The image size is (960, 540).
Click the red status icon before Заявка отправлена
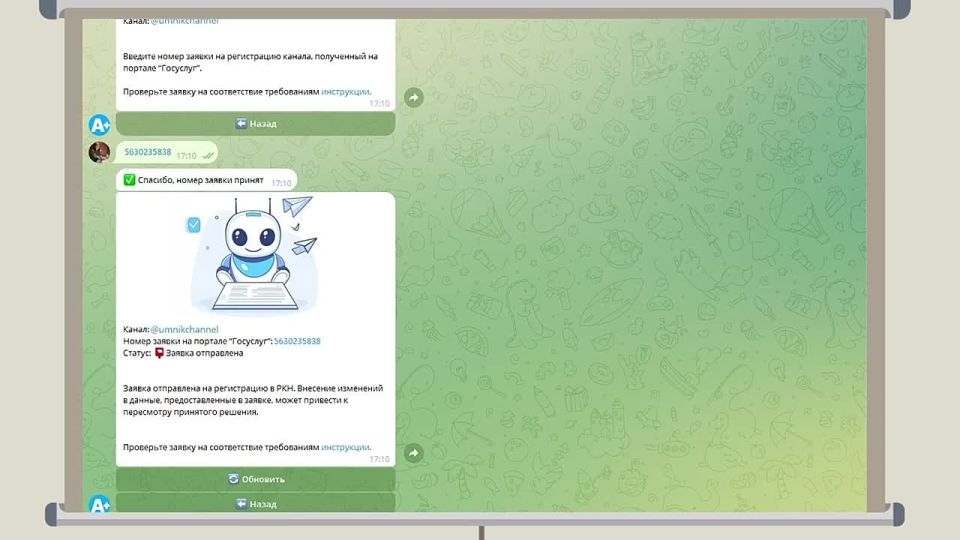159,353
